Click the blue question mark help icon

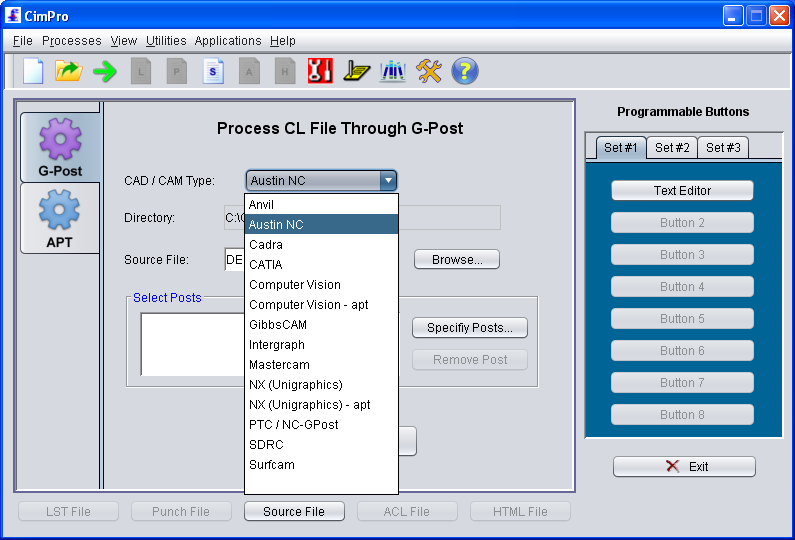pos(465,71)
